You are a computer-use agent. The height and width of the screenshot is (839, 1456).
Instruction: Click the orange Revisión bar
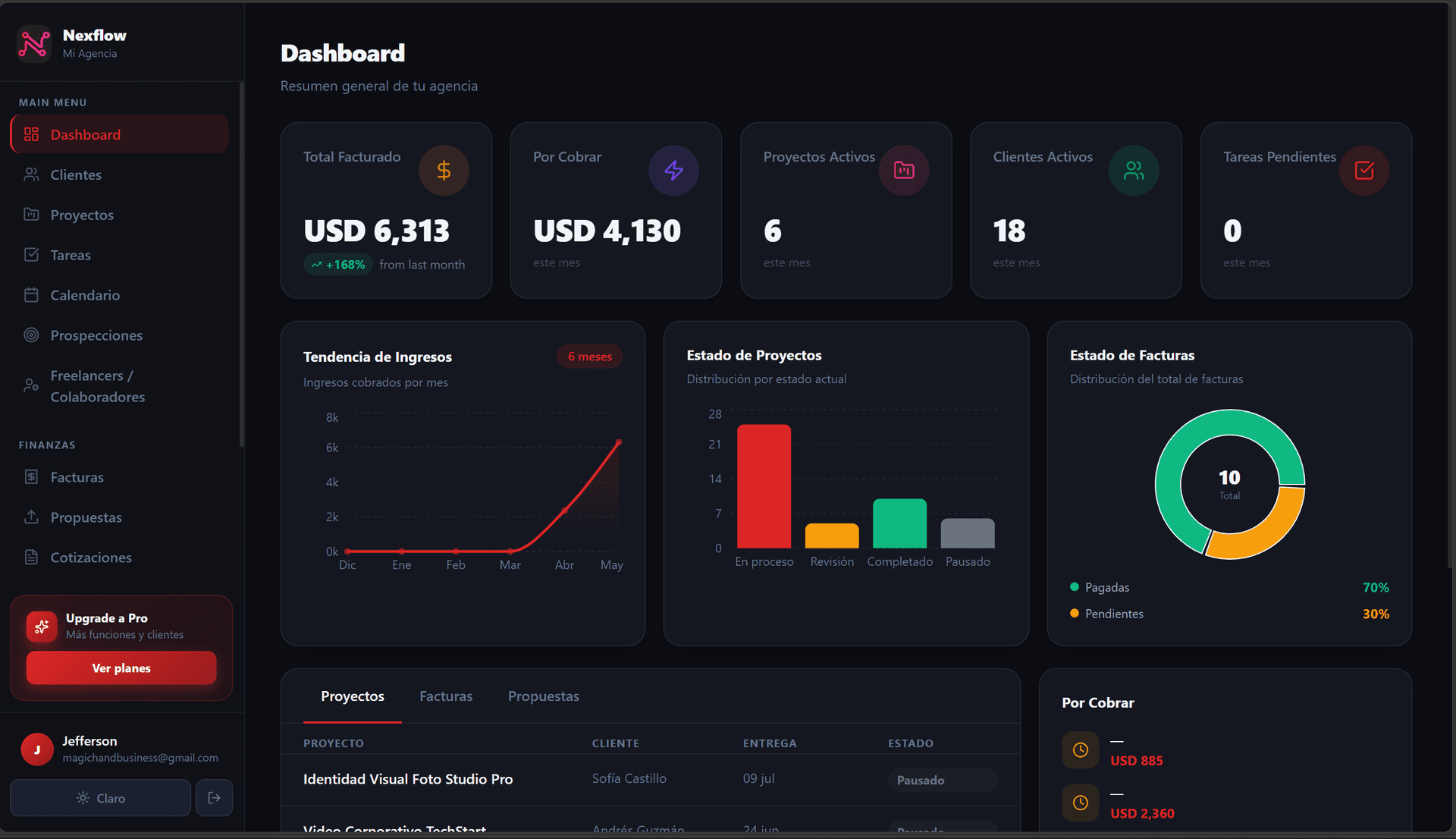(832, 536)
